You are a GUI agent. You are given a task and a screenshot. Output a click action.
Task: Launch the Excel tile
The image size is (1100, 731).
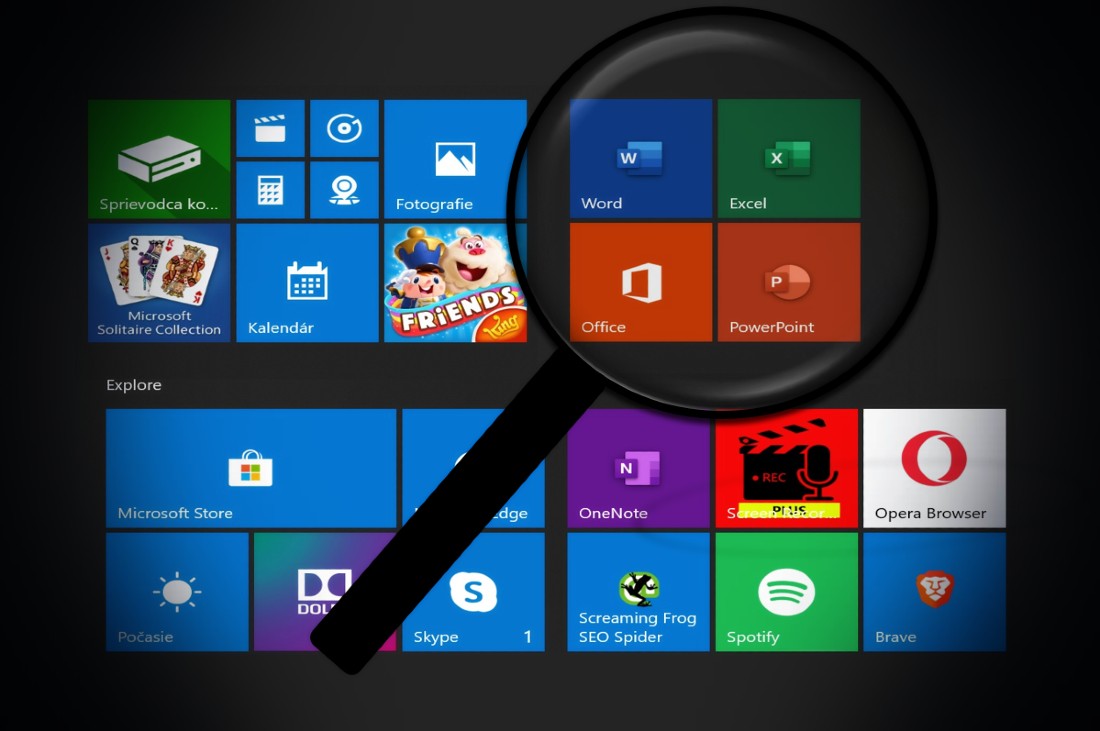(789, 159)
